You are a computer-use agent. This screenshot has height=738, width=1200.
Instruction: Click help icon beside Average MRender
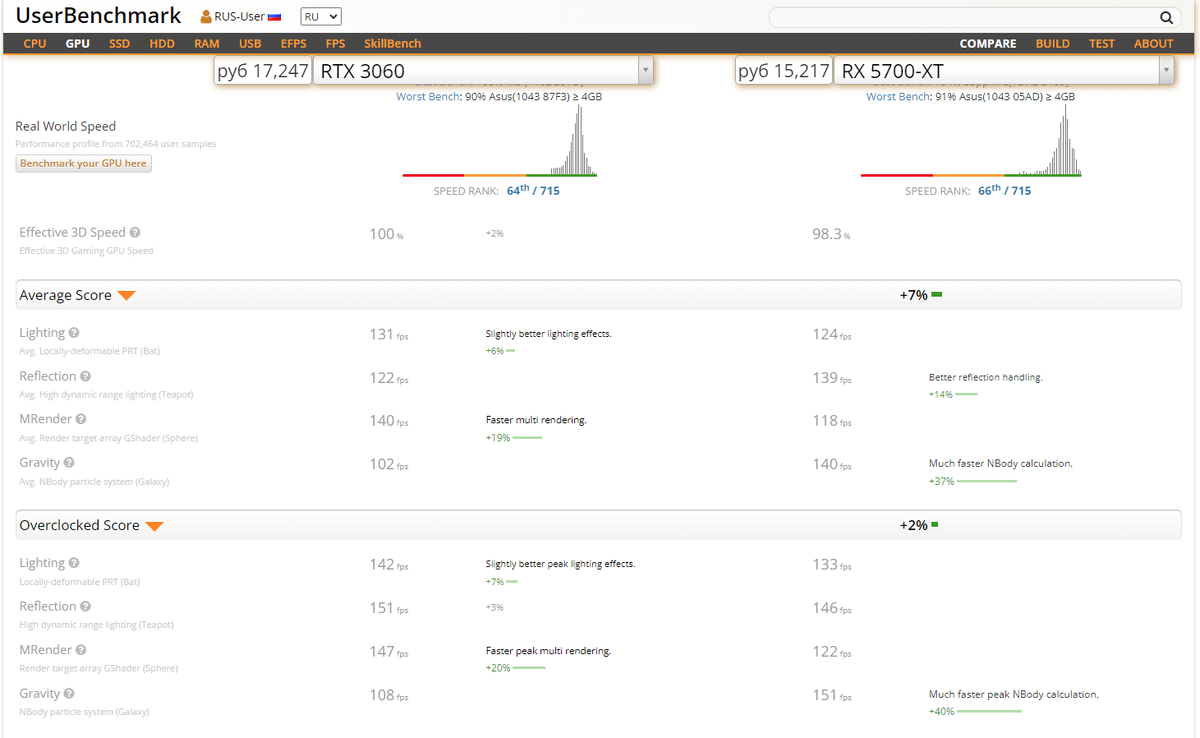coord(81,420)
